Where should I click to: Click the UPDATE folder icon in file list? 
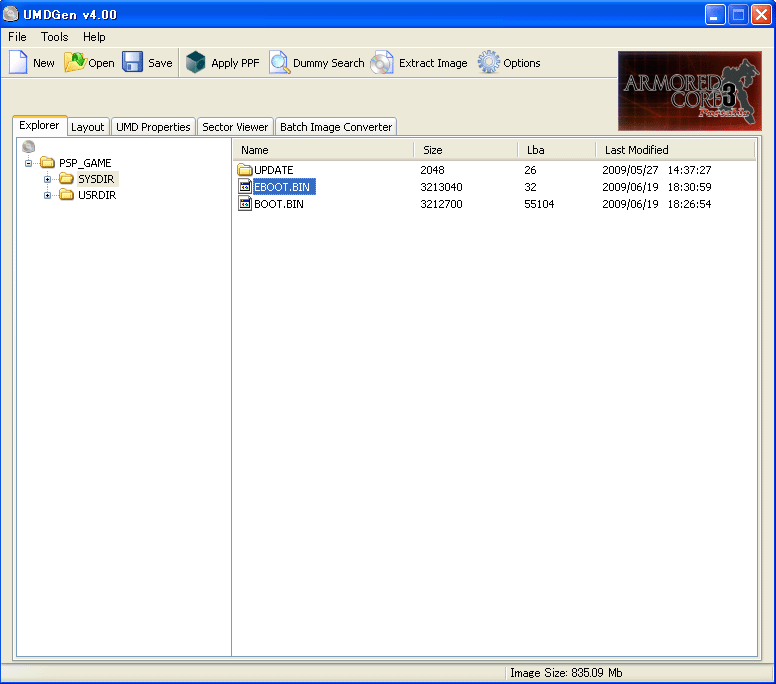coord(245,170)
